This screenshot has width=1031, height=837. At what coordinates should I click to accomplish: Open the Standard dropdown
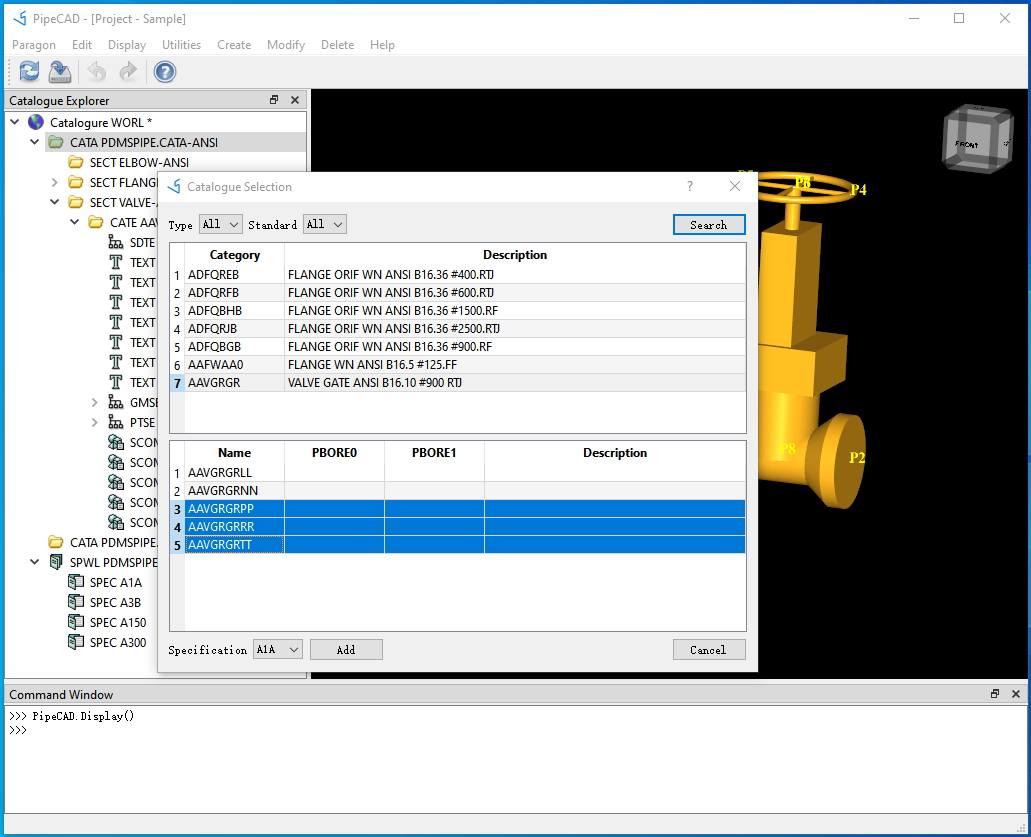coord(325,224)
